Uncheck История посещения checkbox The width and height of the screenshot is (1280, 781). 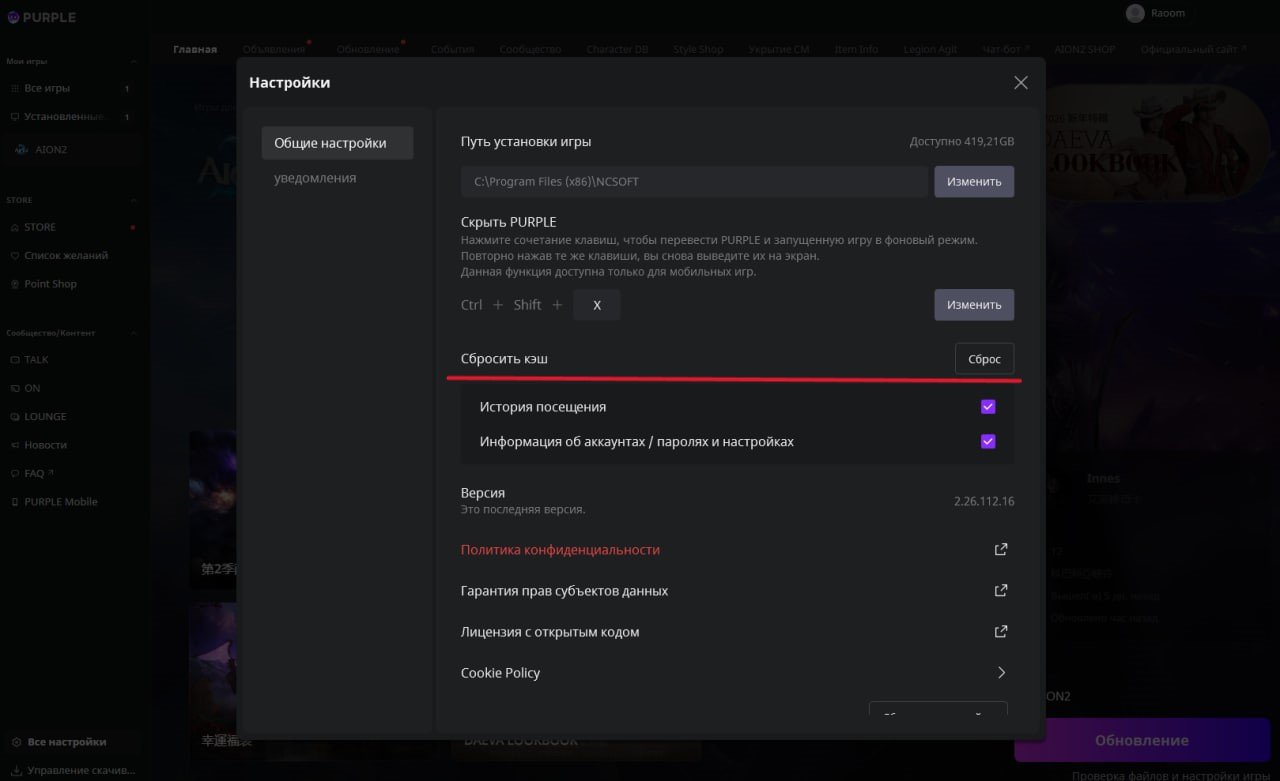point(988,407)
